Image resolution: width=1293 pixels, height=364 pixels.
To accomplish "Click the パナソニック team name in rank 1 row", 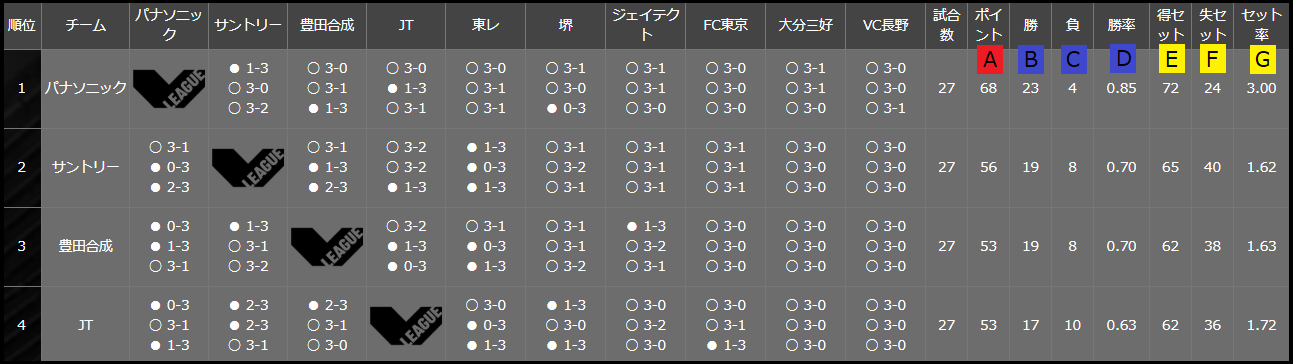I will click(86, 88).
